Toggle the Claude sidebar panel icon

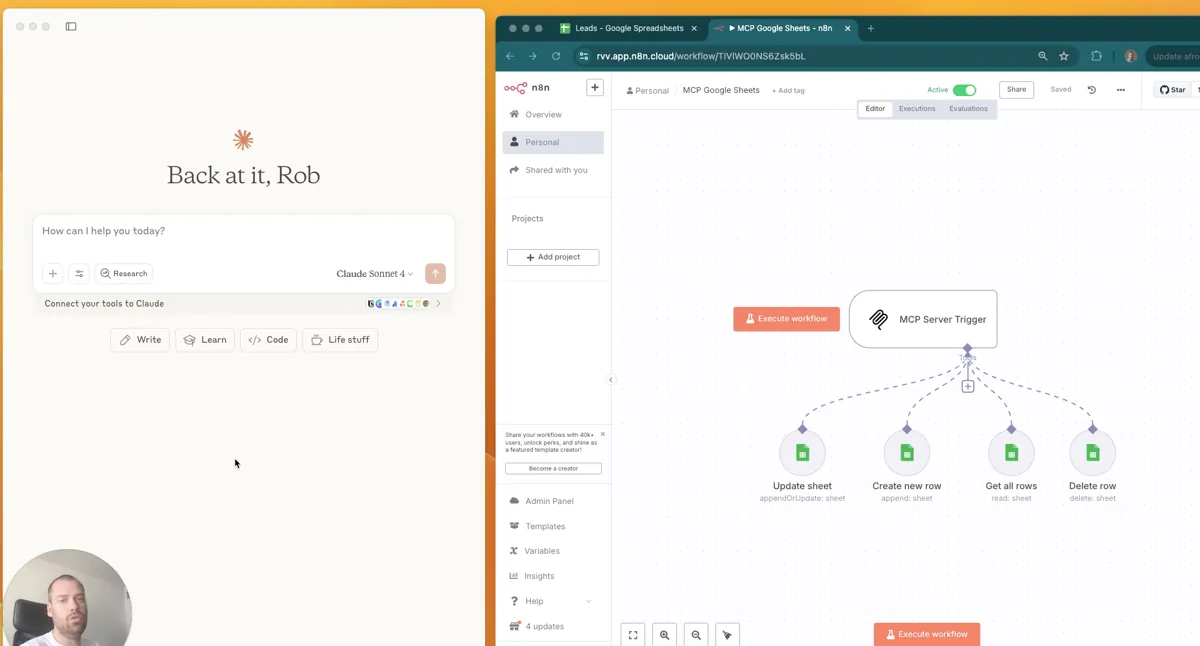pyautogui.click(x=71, y=26)
